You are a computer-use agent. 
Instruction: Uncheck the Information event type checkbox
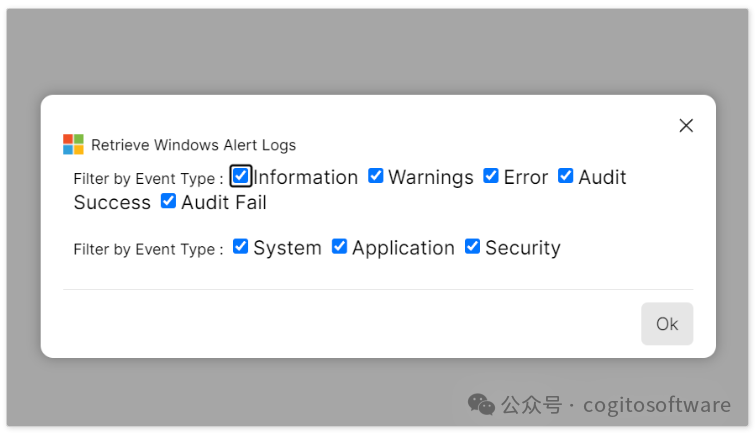(x=240, y=176)
